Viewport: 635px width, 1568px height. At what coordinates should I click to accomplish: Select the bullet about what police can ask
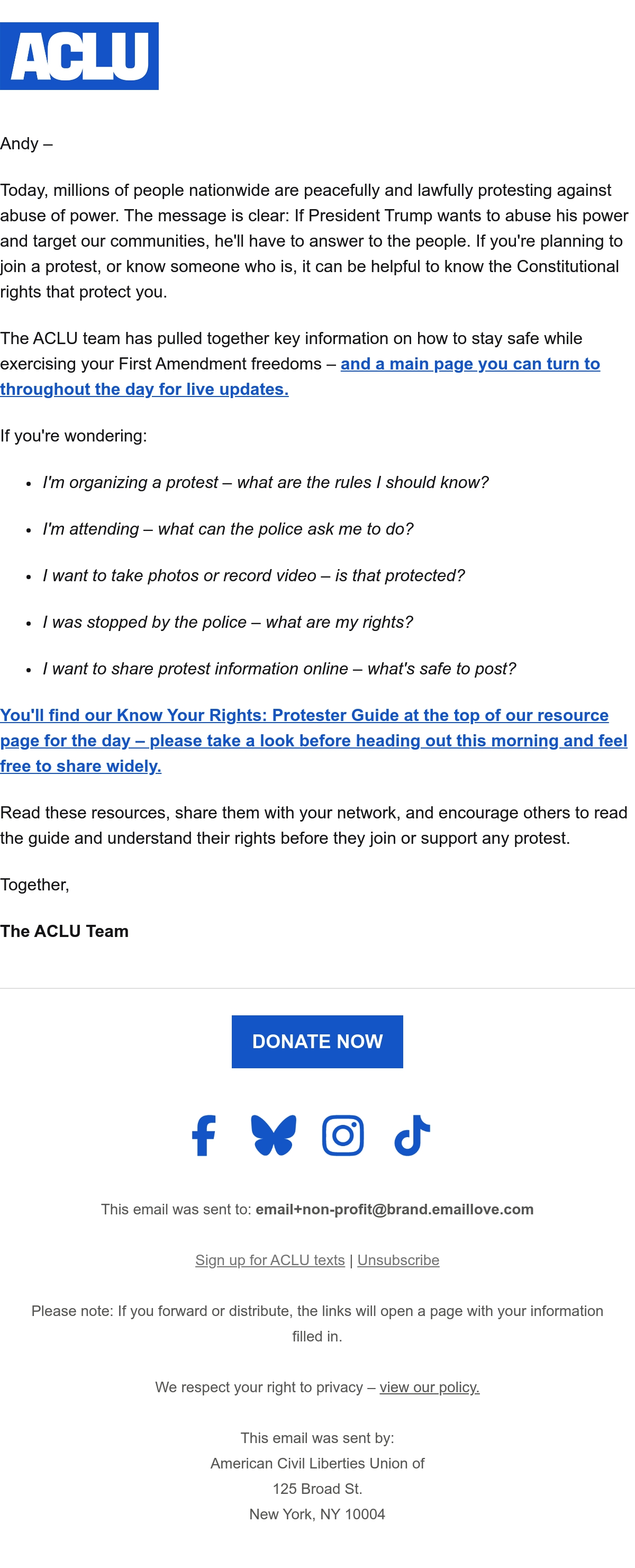coord(228,528)
